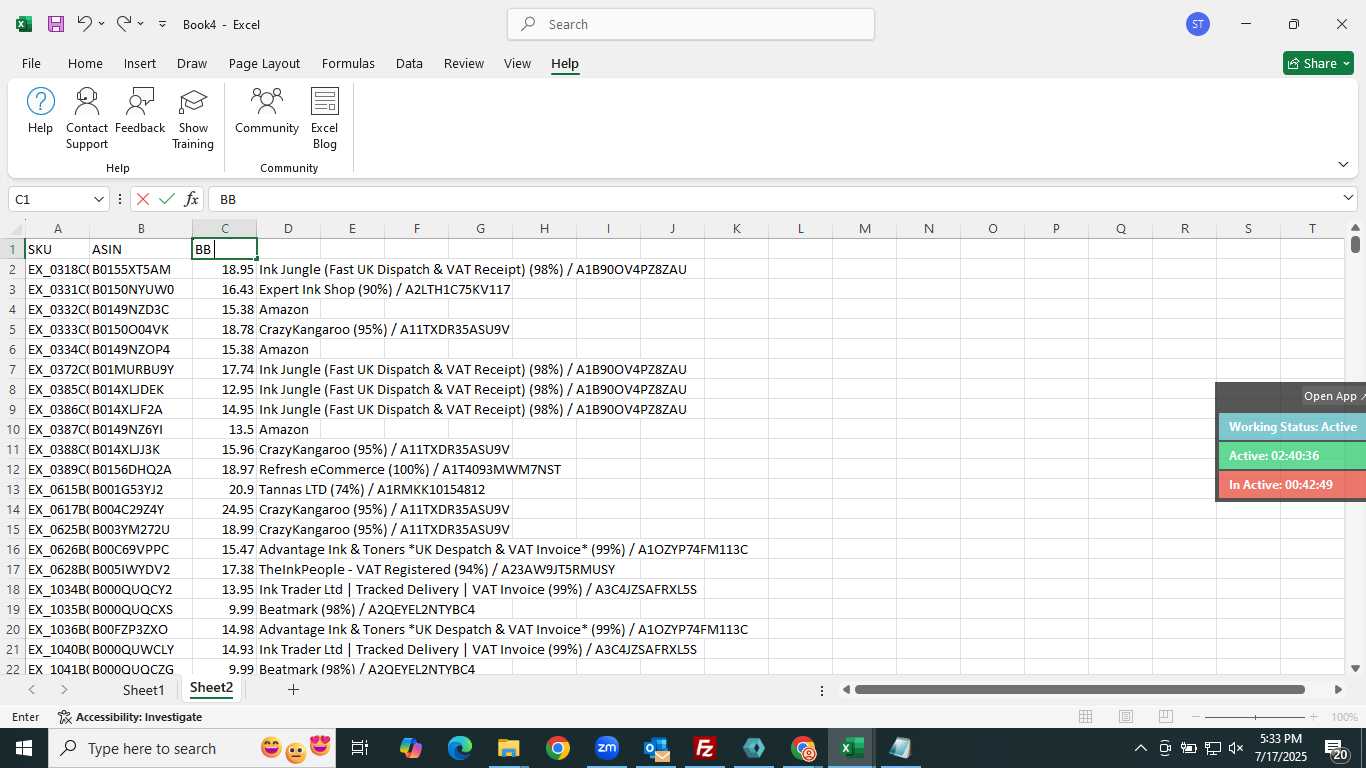
Task: Click the Select All corner button
Action: point(13,229)
